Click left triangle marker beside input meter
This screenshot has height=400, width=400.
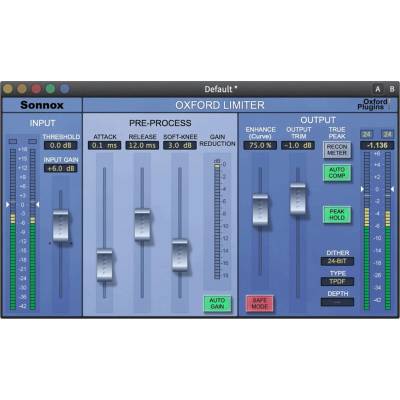pyautogui.click(x=7, y=204)
